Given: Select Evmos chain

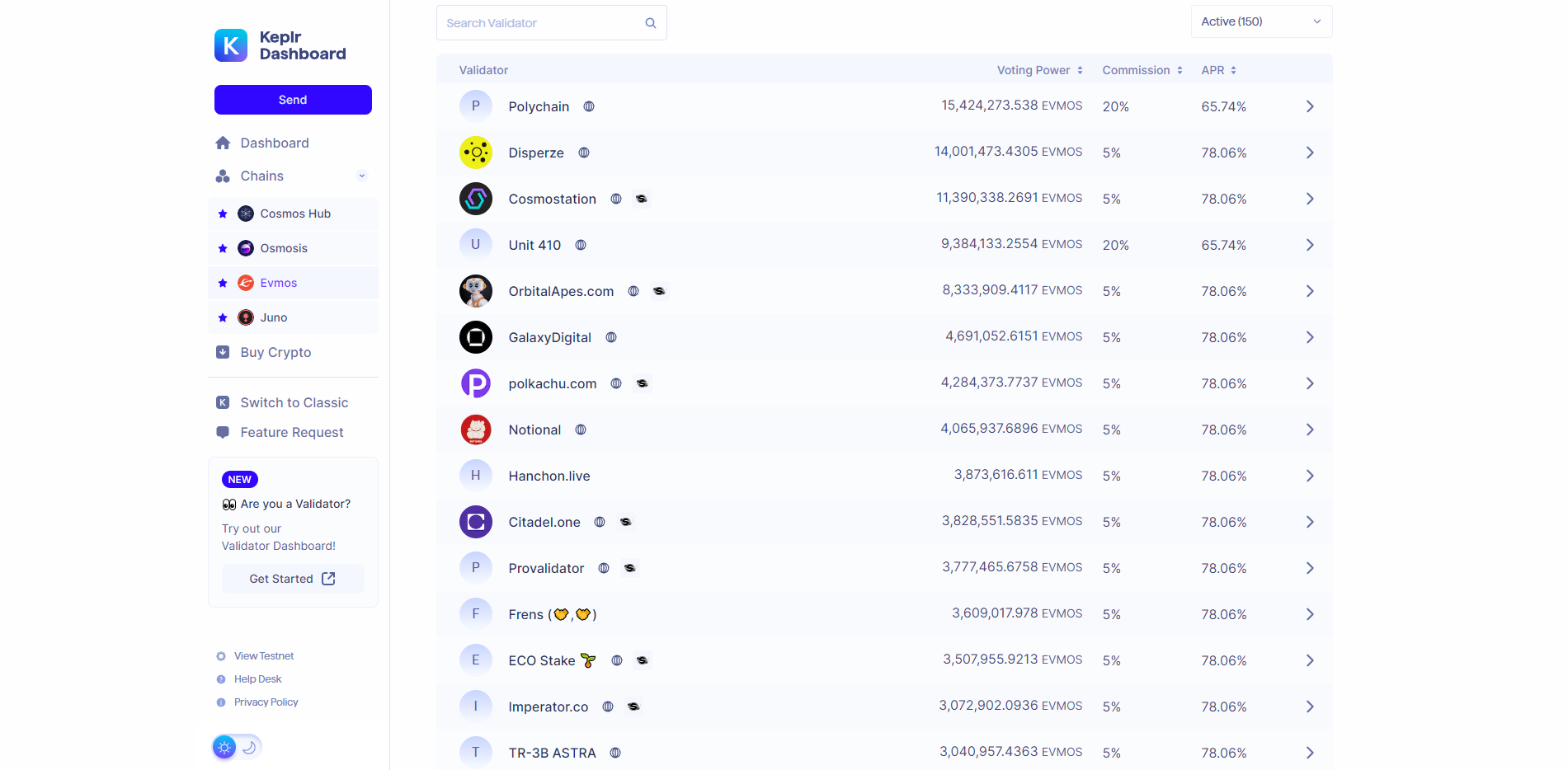Looking at the screenshot, I should point(293,283).
